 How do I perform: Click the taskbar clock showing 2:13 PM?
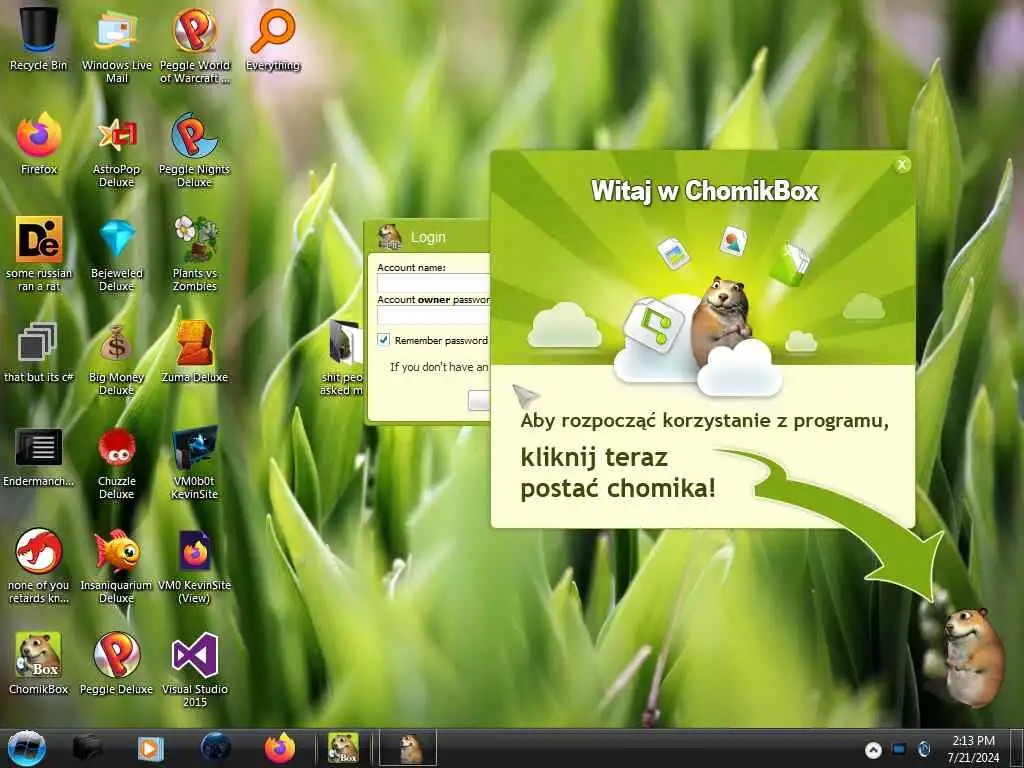click(x=973, y=749)
